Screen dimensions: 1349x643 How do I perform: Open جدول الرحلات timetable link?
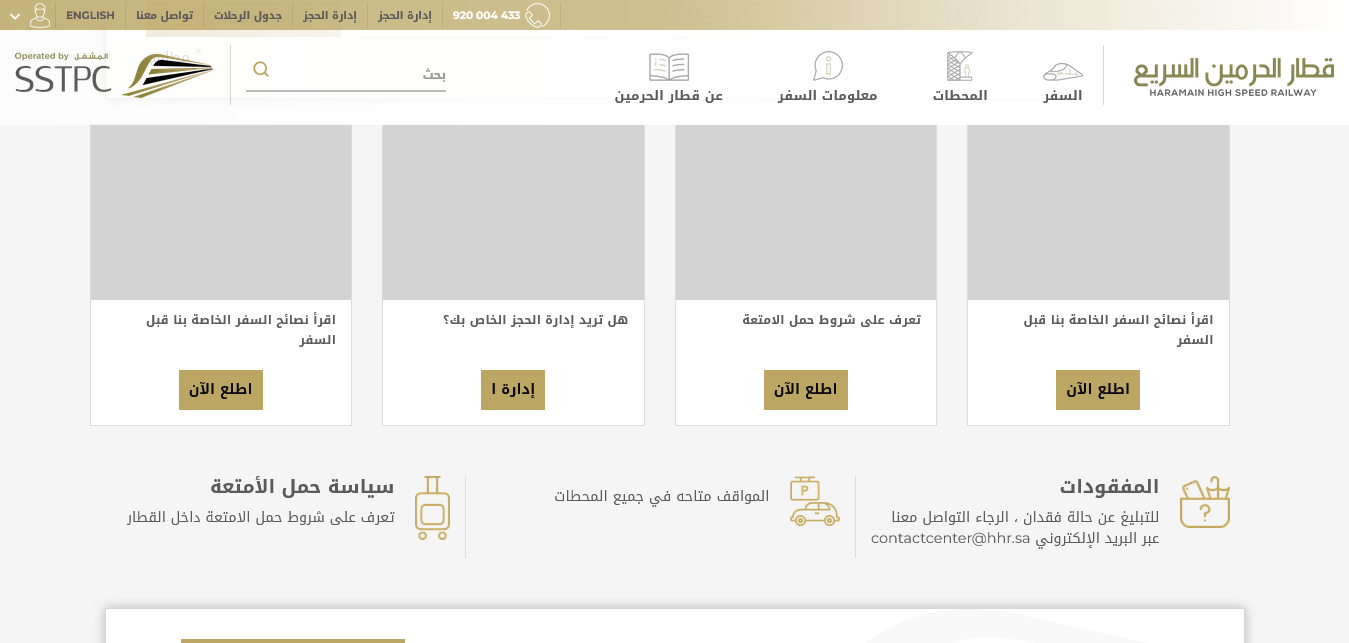pyautogui.click(x=248, y=15)
